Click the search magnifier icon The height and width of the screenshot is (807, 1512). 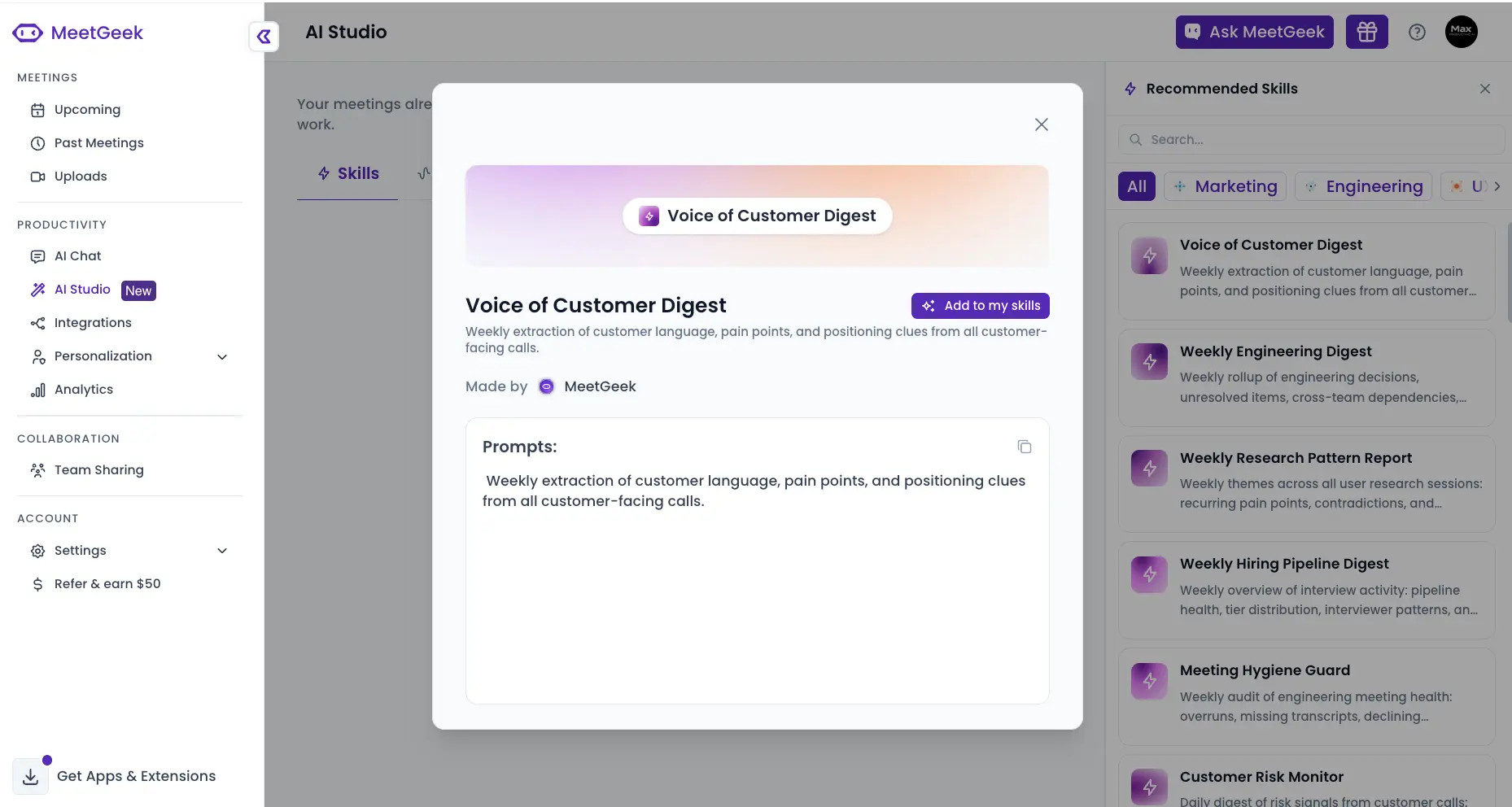coord(1135,140)
